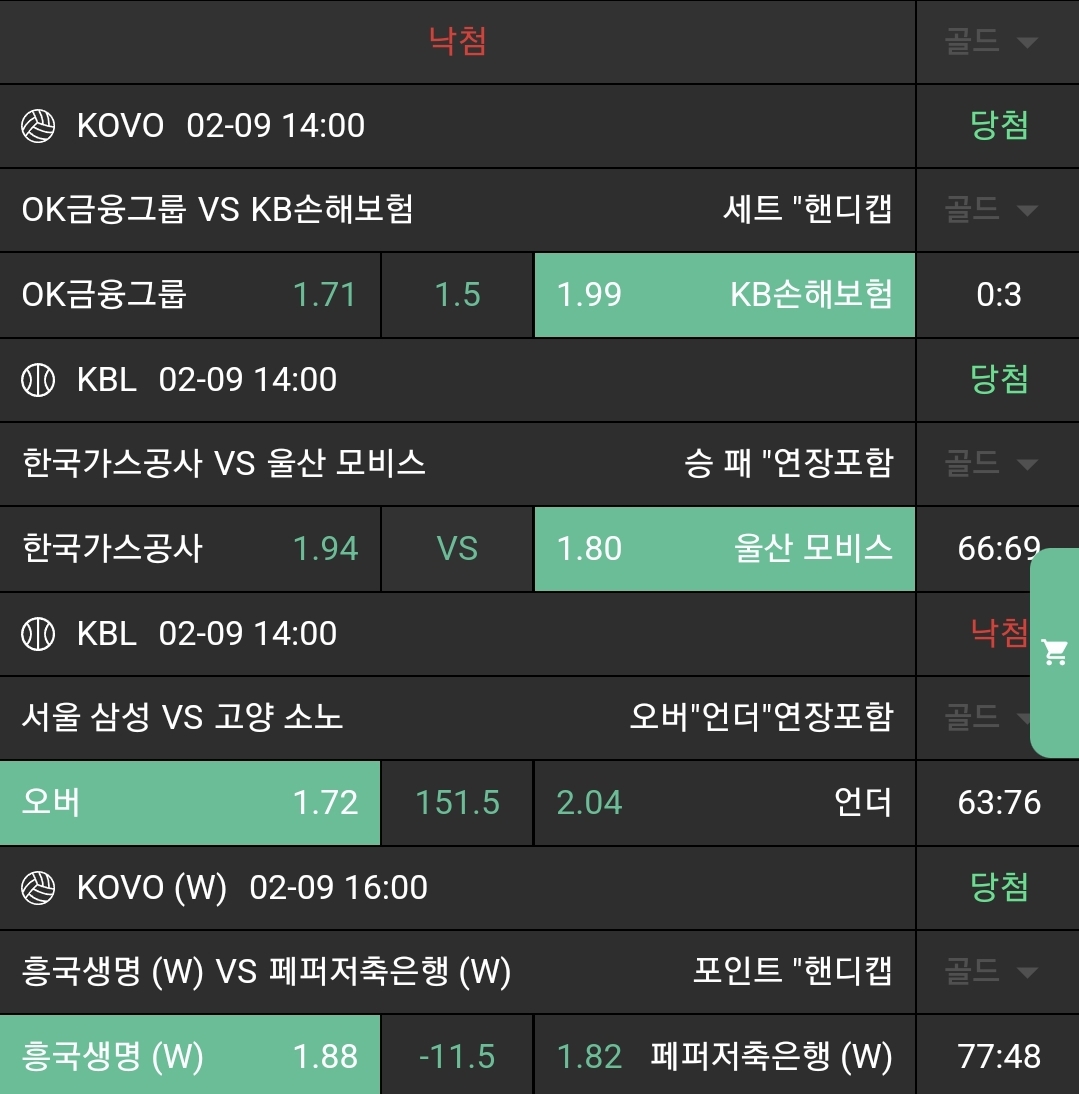Click the volleyball icon beside KOVO (W)
This screenshot has width=1079, height=1094.
point(39,888)
